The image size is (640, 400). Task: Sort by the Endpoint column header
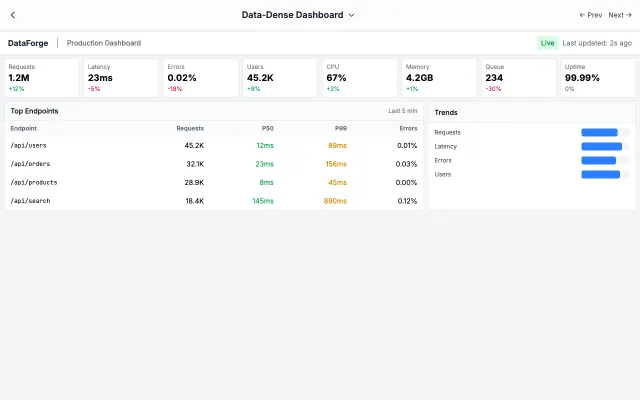(24, 128)
